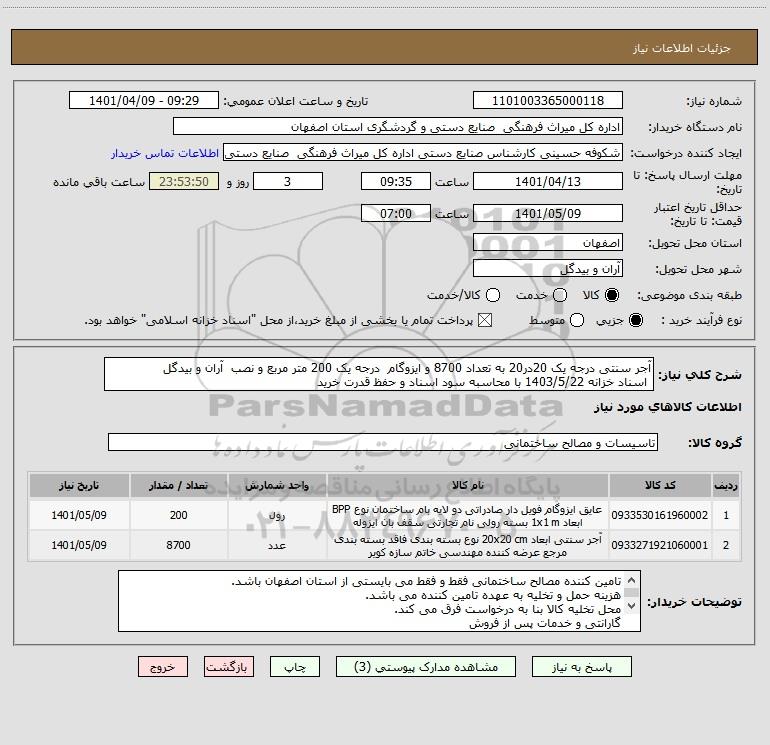Click the quantity cell 8700

(178, 545)
